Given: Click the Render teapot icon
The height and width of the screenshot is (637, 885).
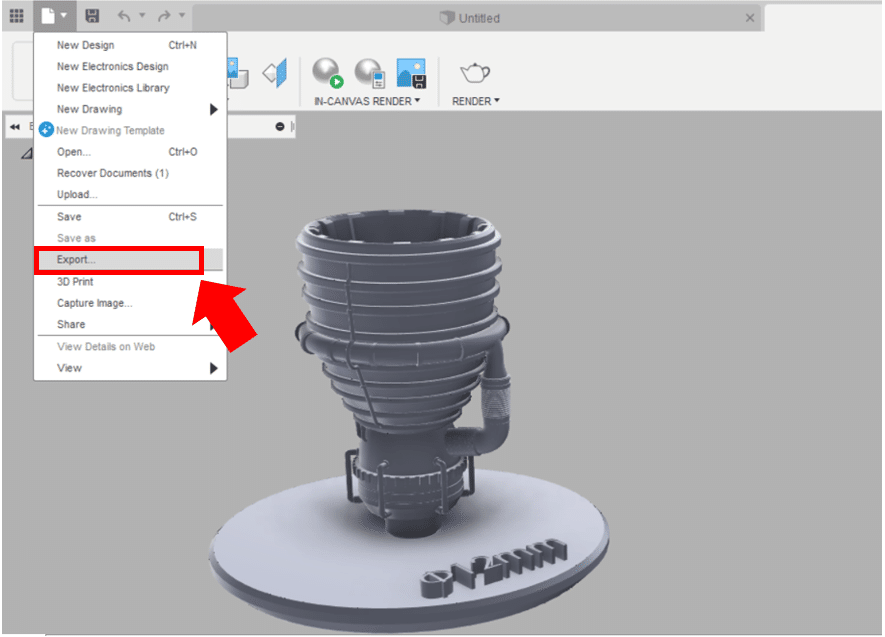Looking at the screenshot, I should click(x=475, y=73).
